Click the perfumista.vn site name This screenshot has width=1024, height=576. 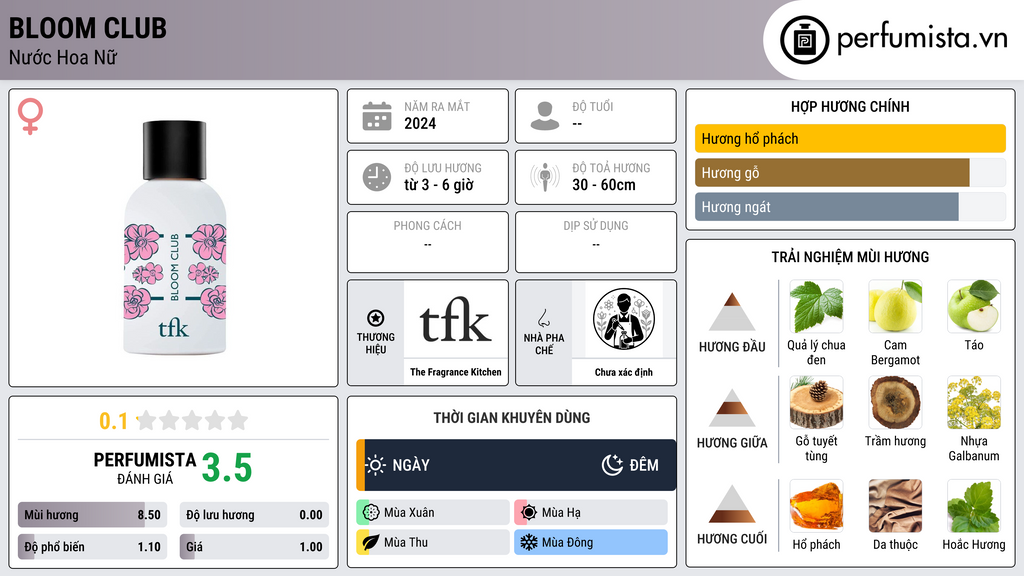tap(922, 38)
